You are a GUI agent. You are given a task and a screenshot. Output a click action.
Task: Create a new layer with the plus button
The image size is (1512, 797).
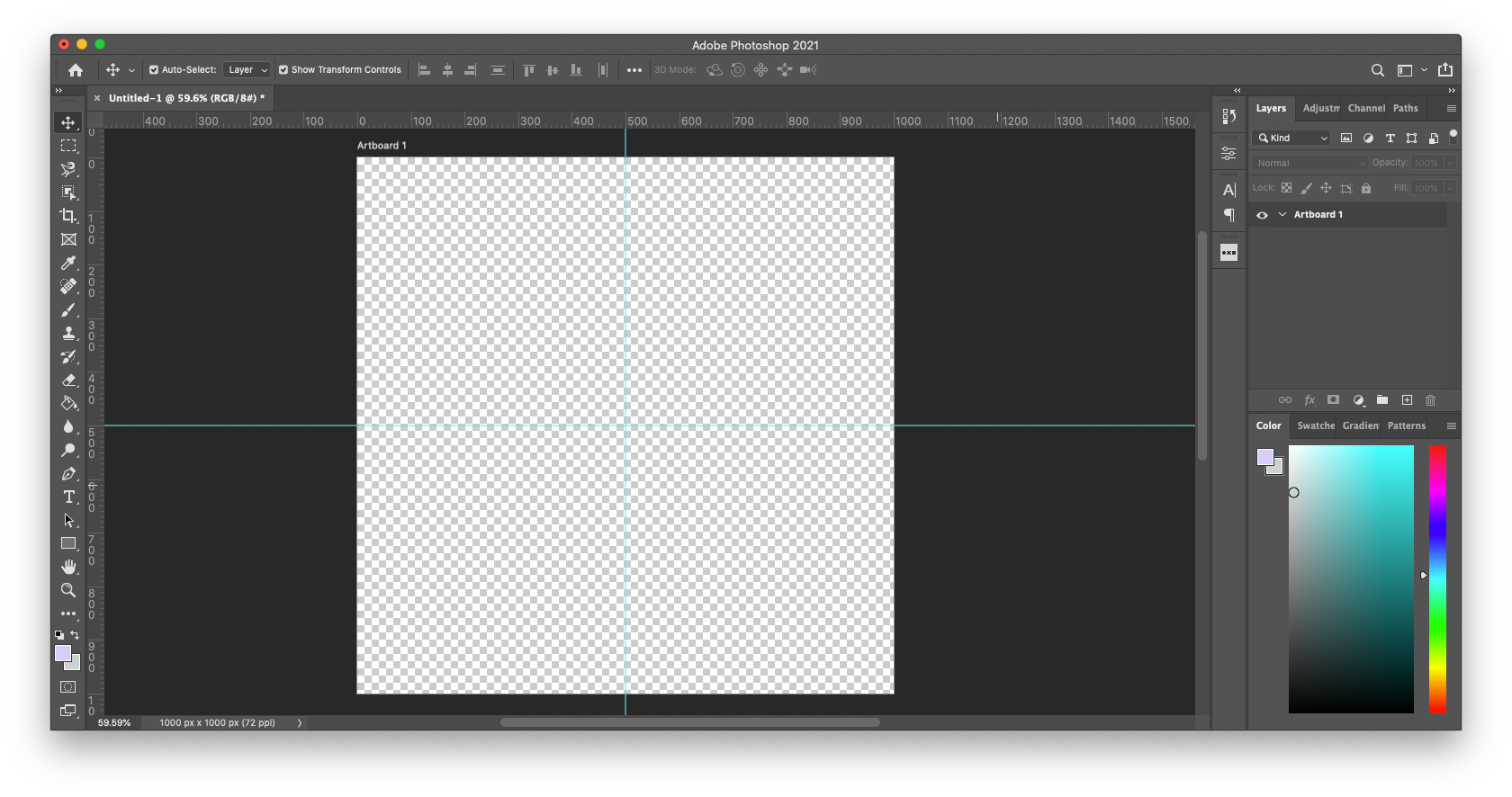pos(1407,400)
